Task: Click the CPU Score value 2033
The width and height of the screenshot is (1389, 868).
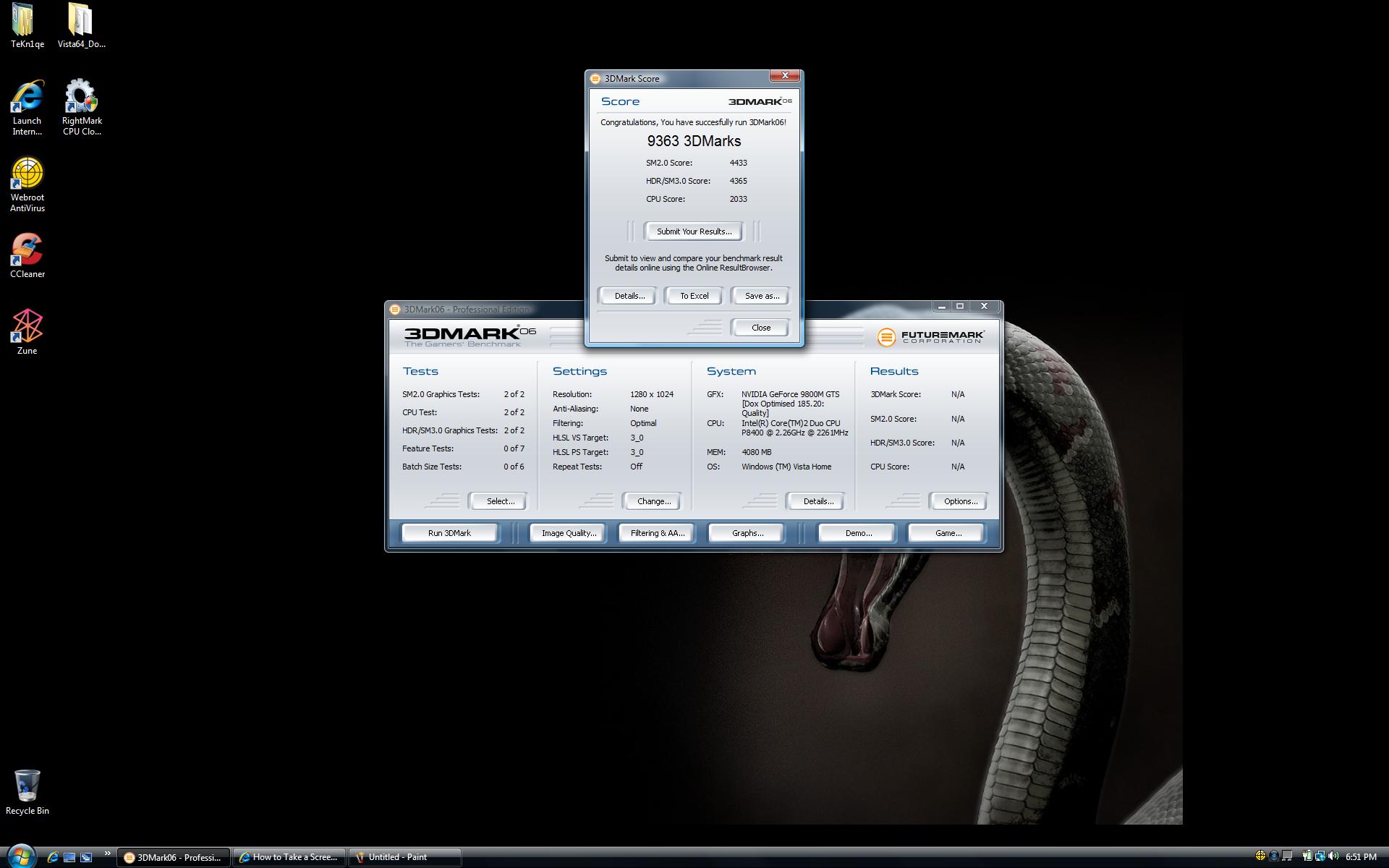Action: [x=738, y=199]
